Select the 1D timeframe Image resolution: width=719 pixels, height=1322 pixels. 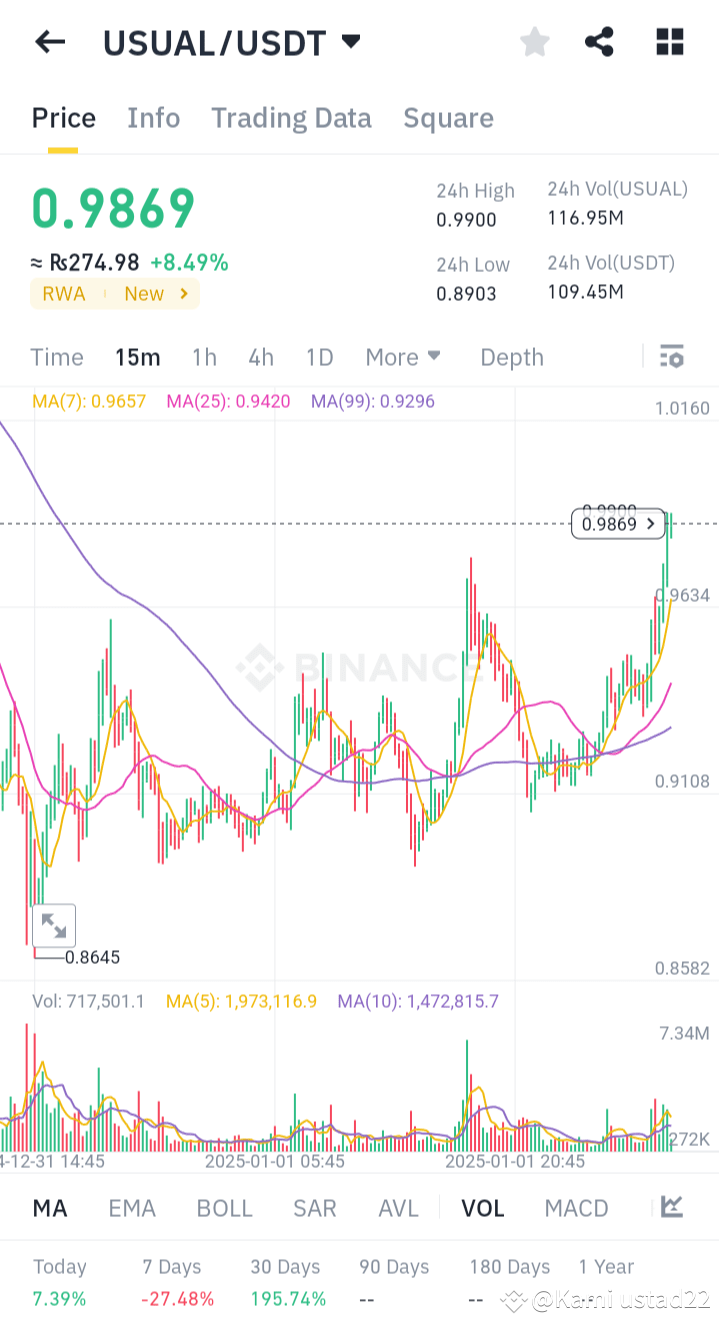point(318,356)
